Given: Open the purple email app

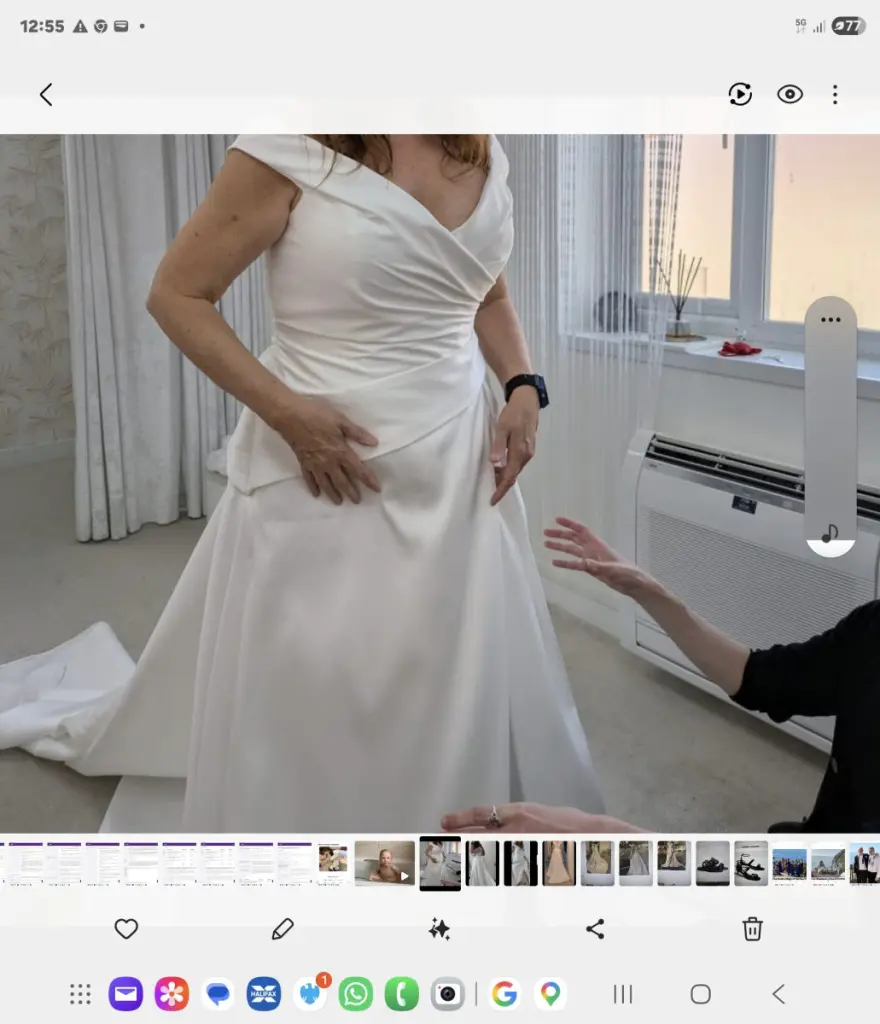Looking at the screenshot, I should [x=126, y=994].
